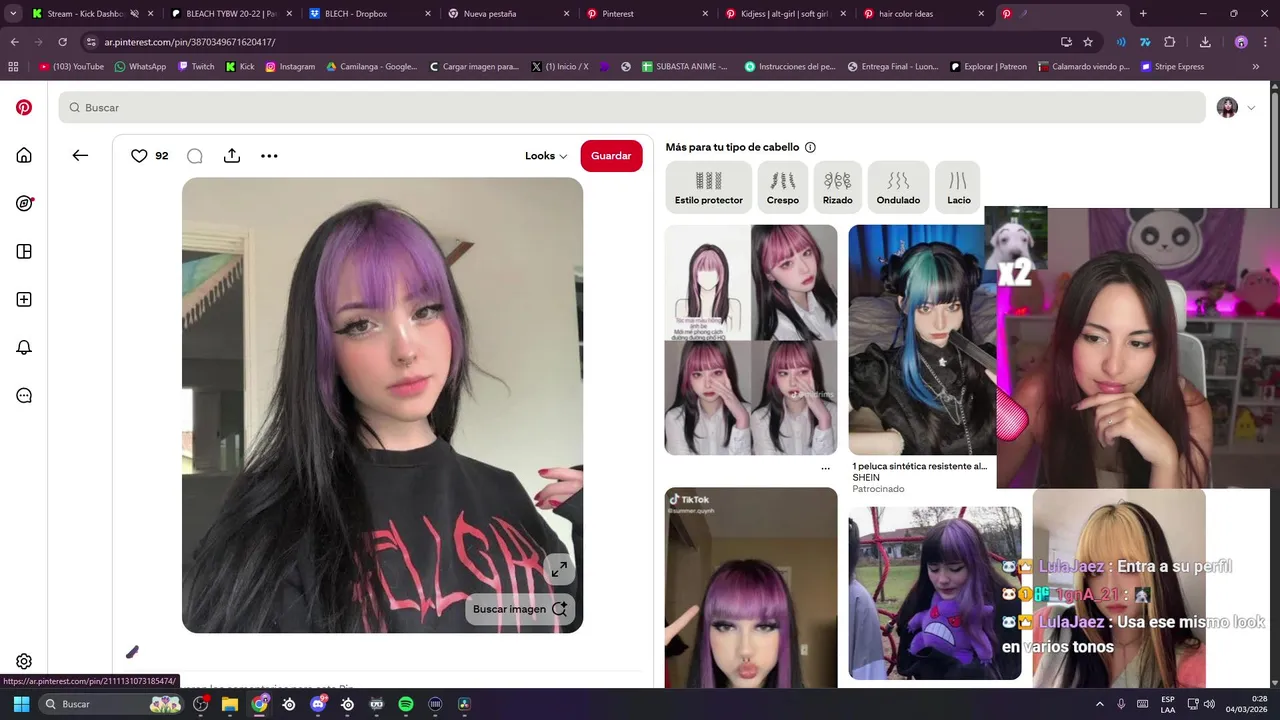The width and height of the screenshot is (1280, 720).
Task: Open Spotify from the taskbar
Action: pyautogui.click(x=406, y=704)
